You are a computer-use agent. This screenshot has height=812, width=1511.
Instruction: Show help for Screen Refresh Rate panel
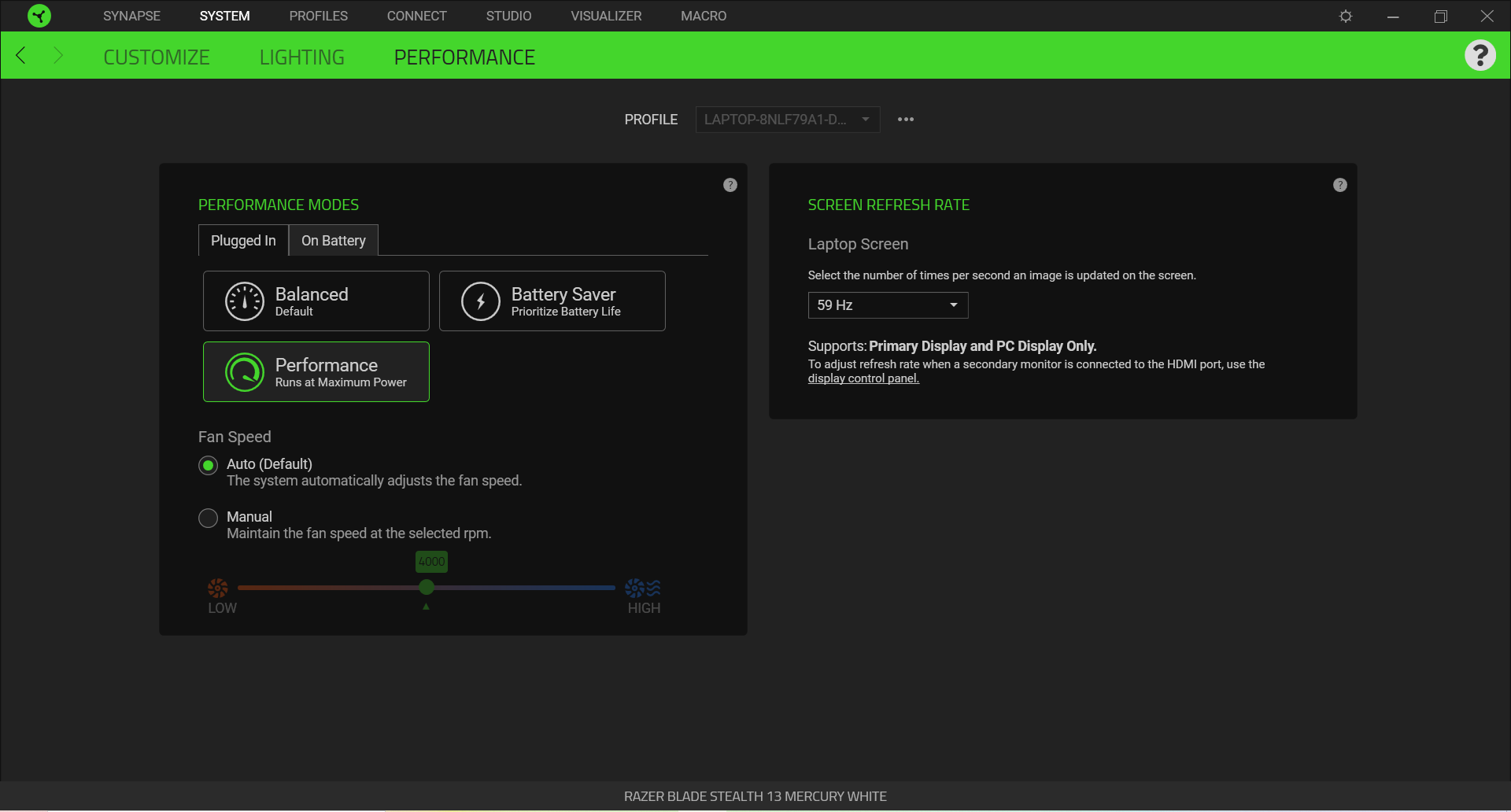point(1340,185)
